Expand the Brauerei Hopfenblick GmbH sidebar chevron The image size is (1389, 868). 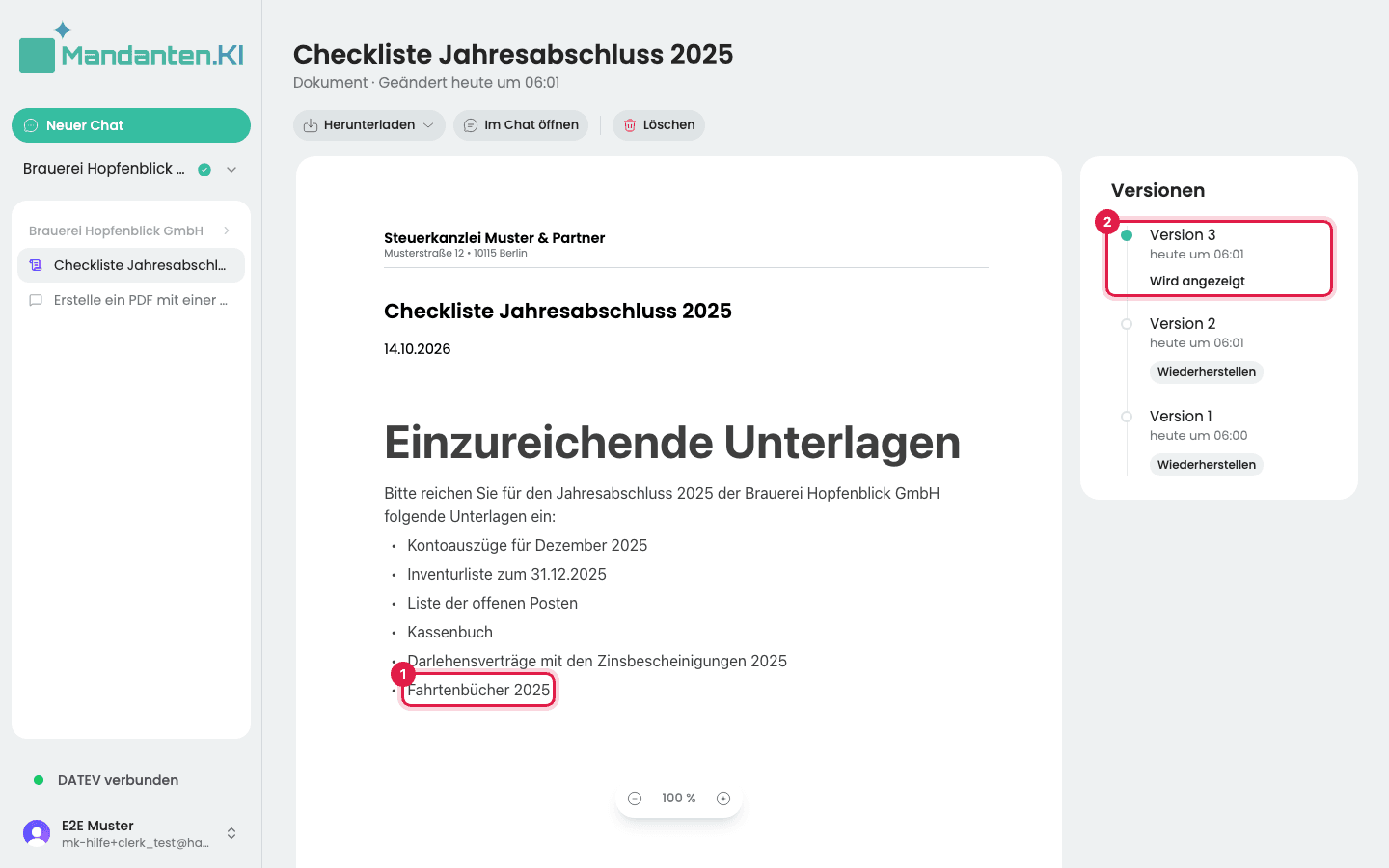tap(227, 231)
